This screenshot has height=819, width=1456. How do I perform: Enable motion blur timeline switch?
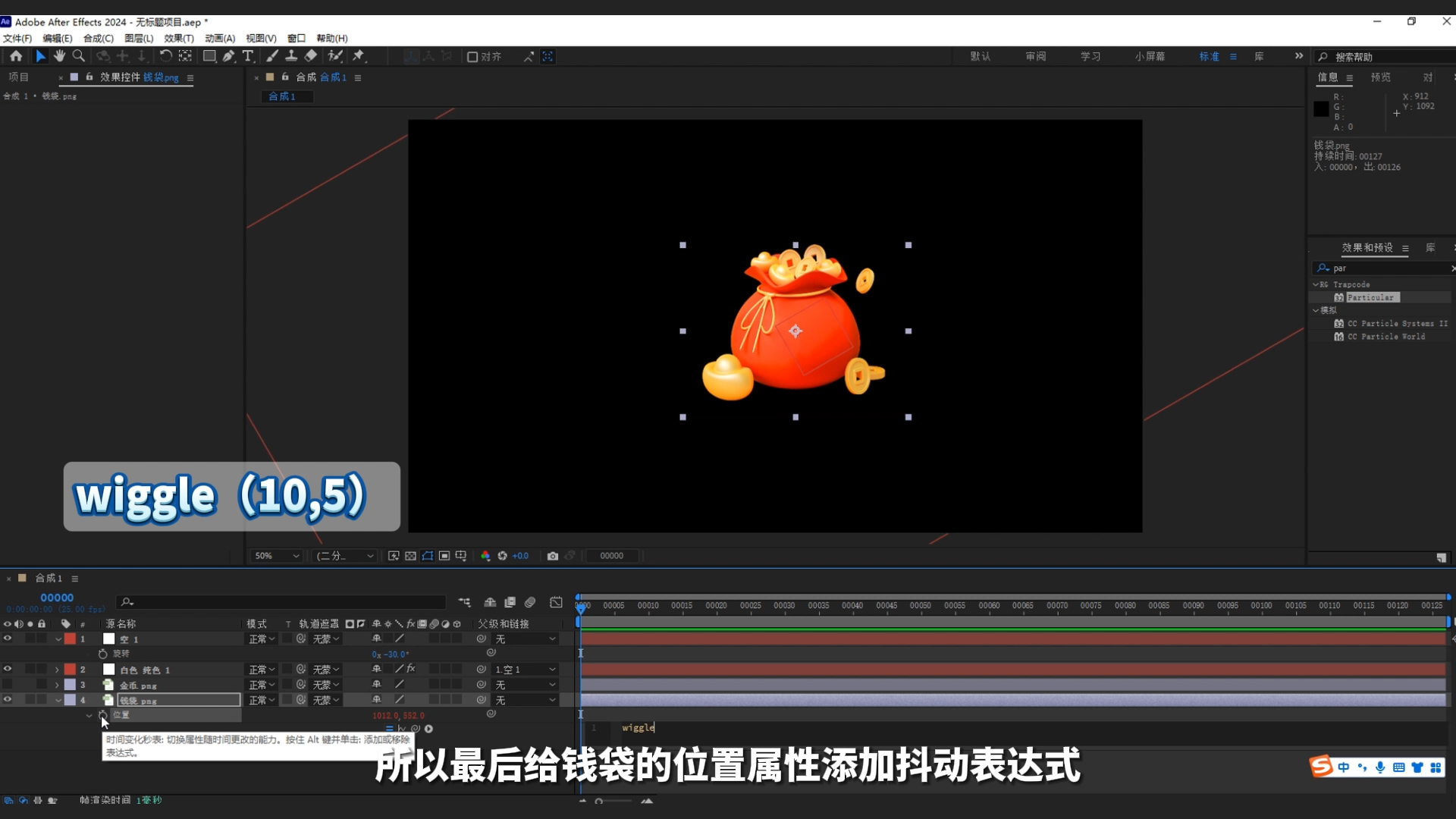pyautogui.click(x=530, y=602)
